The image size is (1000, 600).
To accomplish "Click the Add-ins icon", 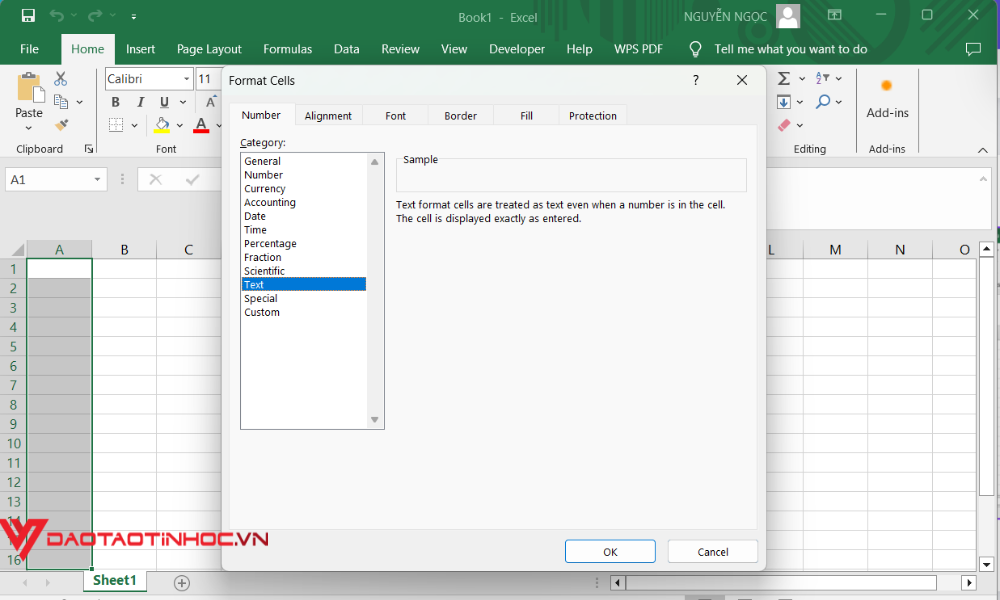I will tap(886, 85).
